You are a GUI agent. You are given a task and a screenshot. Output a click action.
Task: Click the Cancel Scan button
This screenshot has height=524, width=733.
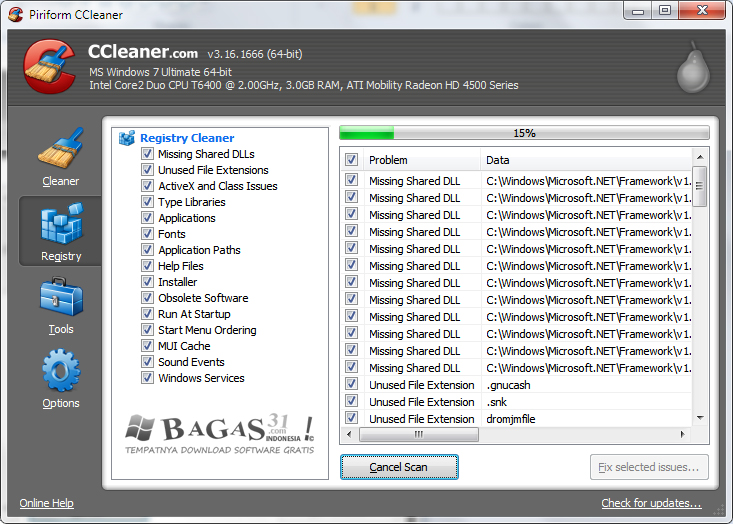pos(399,467)
